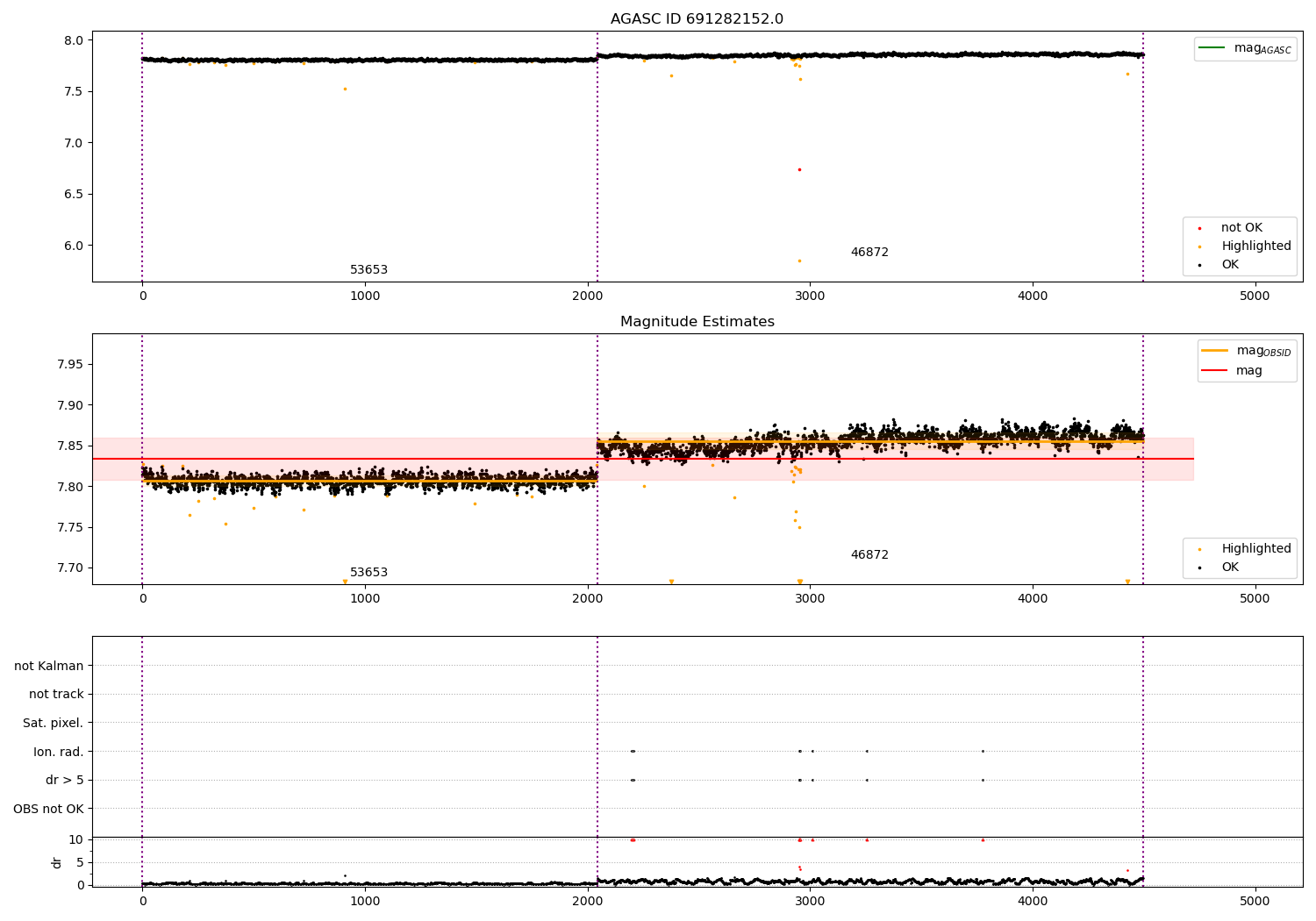This screenshot has height=921, width=1316.
Task: Click the '46872' label in the top plot
Action: (869, 253)
